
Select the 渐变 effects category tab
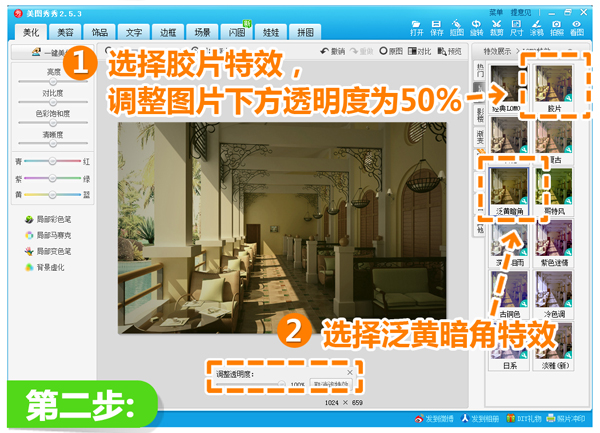coord(480,137)
